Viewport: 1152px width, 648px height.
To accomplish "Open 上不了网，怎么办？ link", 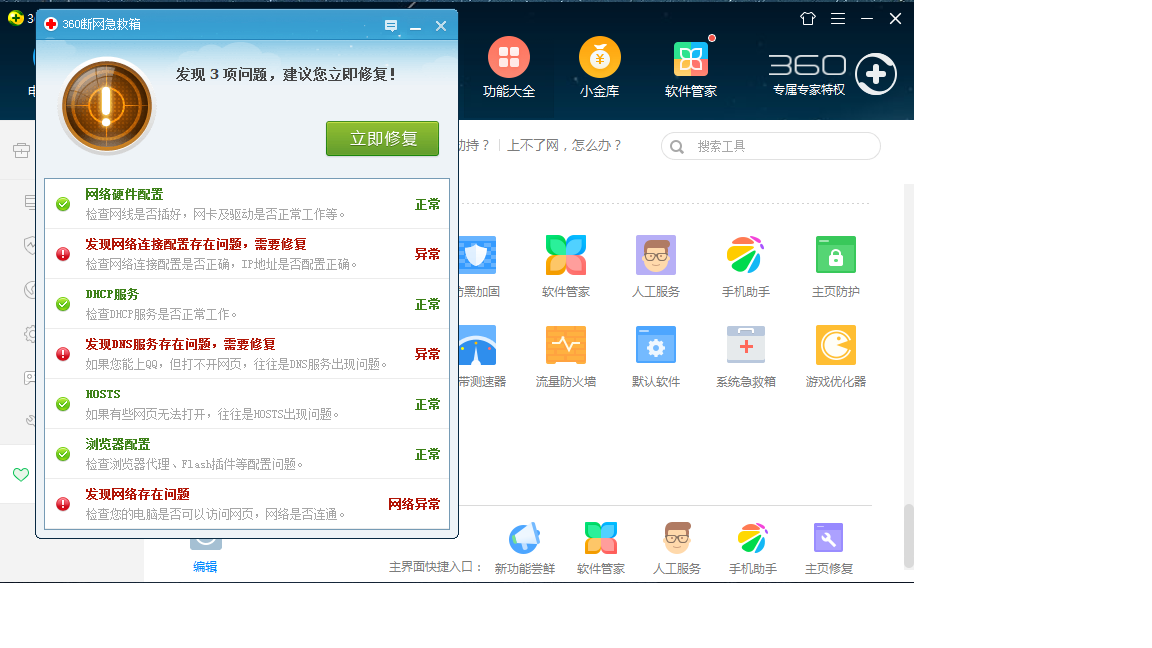I will point(564,145).
